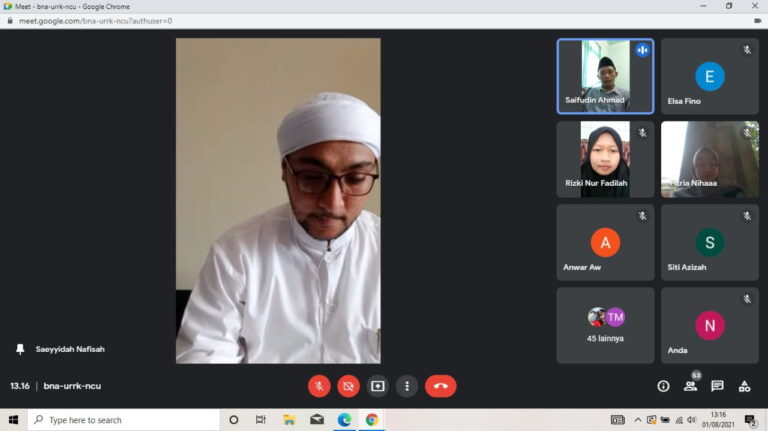Click the Google Chrome taskbar icon
Screen dimensions: 768x431
(x=372, y=420)
